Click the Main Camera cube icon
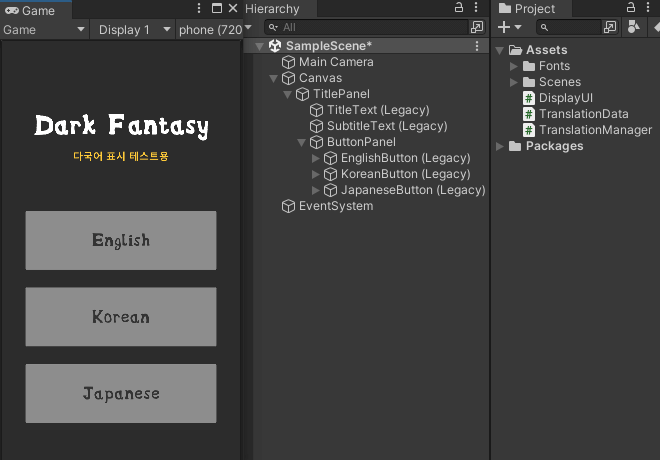Image resolution: width=660 pixels, height=460 pixels. (288, 62)
